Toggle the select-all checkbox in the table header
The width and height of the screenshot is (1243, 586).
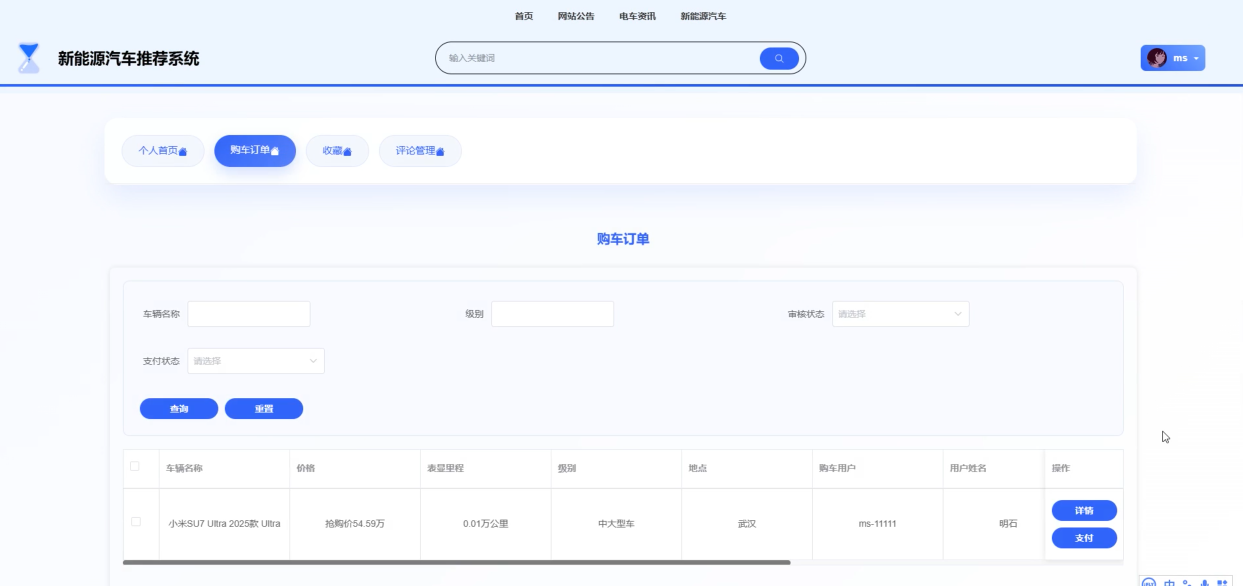pyautogui.click(x=137, y=468)
